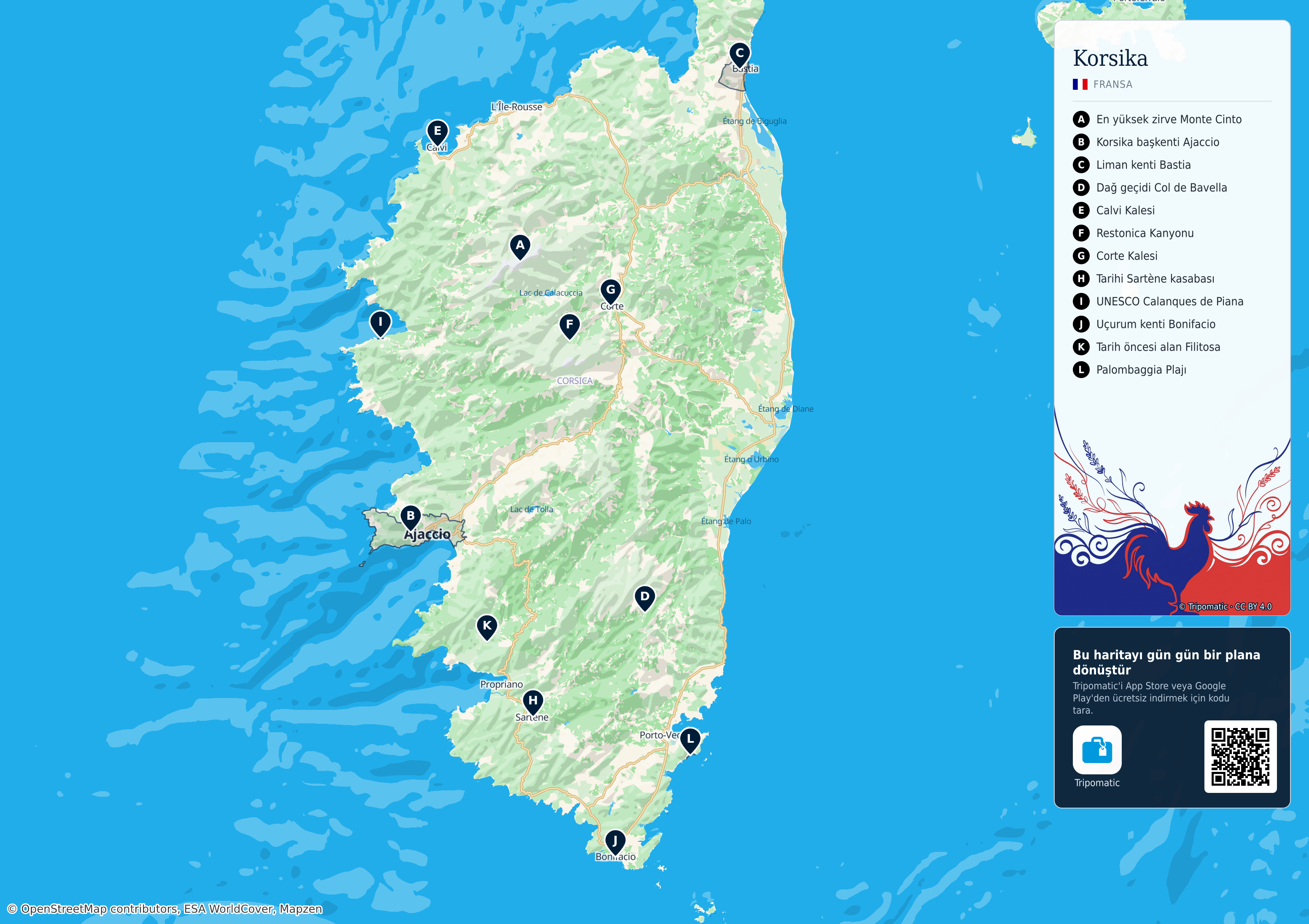1309x924 pixels.
Task: Select map pin H at Sartène
Action: [533, 702]
